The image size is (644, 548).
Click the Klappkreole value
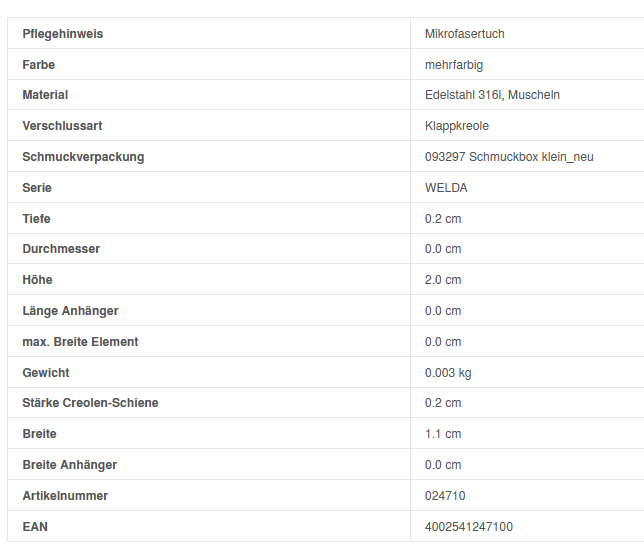457,126
